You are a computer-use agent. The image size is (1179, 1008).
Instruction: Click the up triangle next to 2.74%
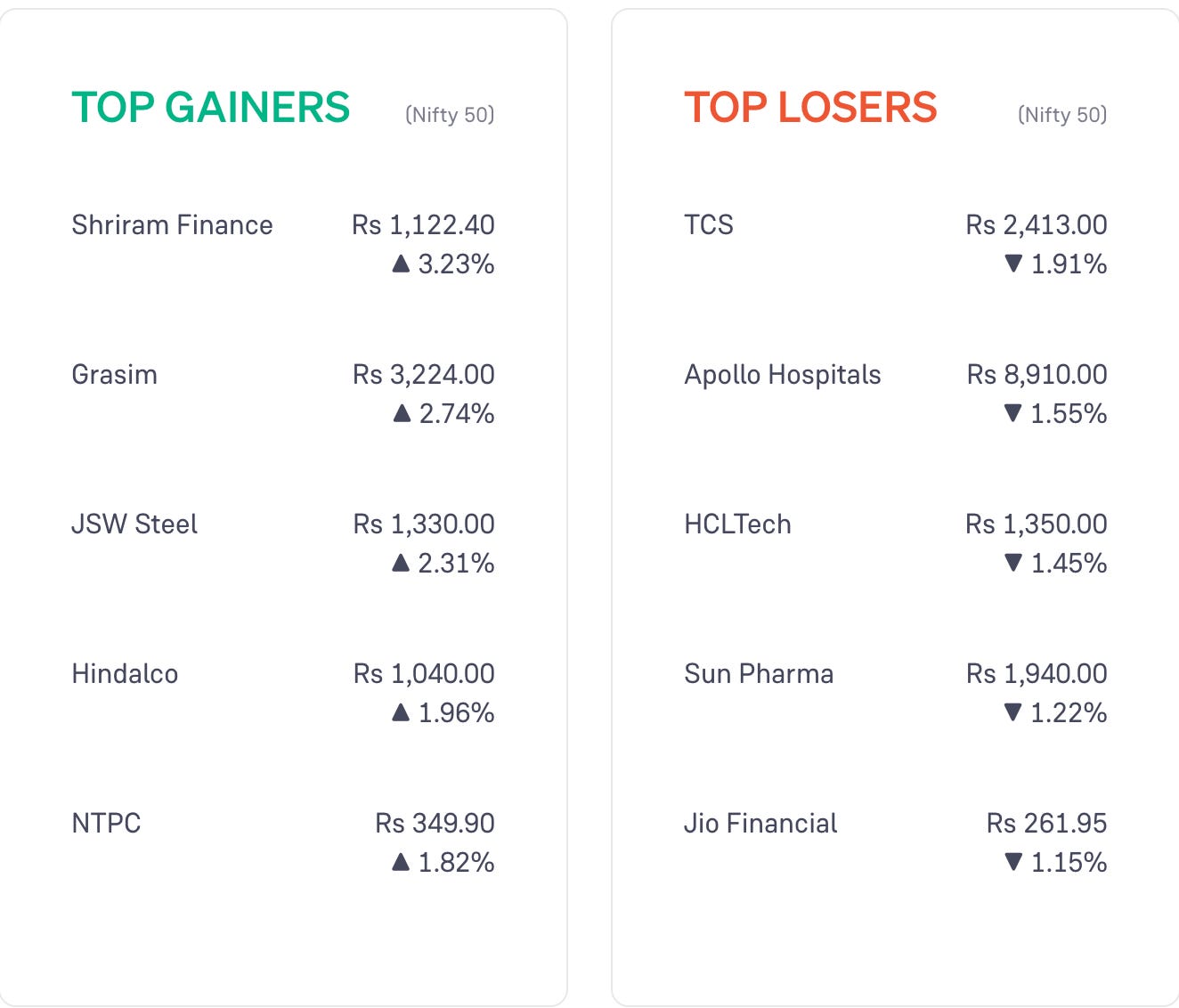click(402, 413)
